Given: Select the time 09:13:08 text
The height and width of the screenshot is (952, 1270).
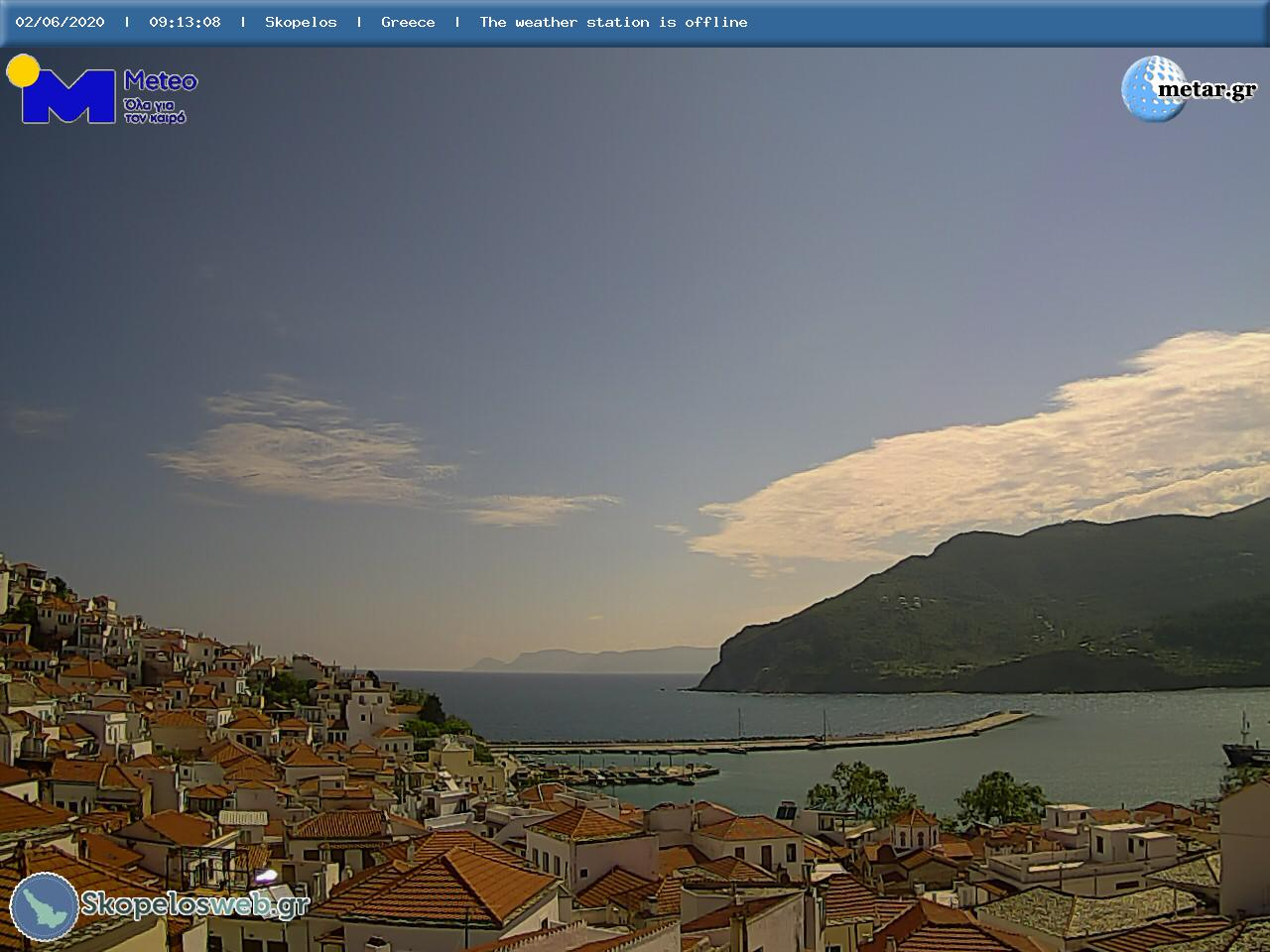Looking at the screenshot, I should (x=185, y=22).
